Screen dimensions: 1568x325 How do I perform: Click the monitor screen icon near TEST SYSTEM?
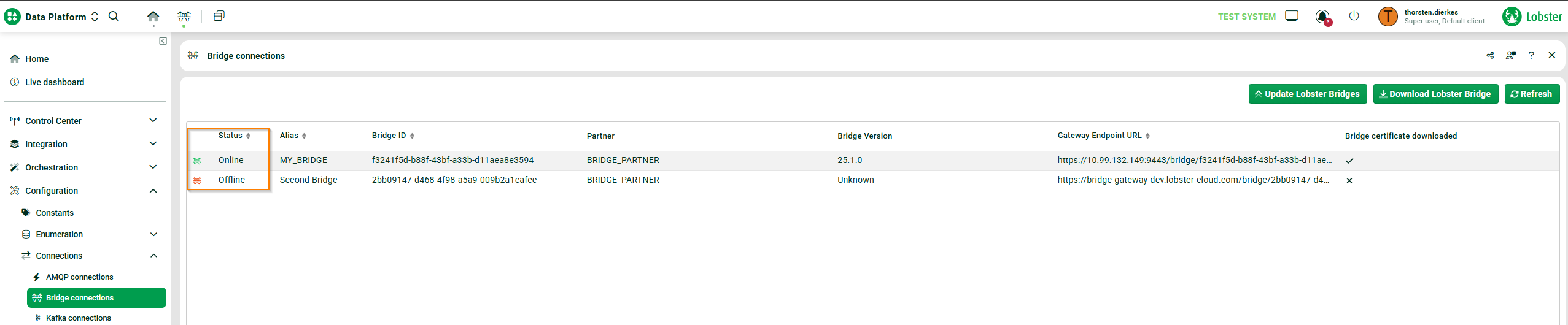(1292, 17)
